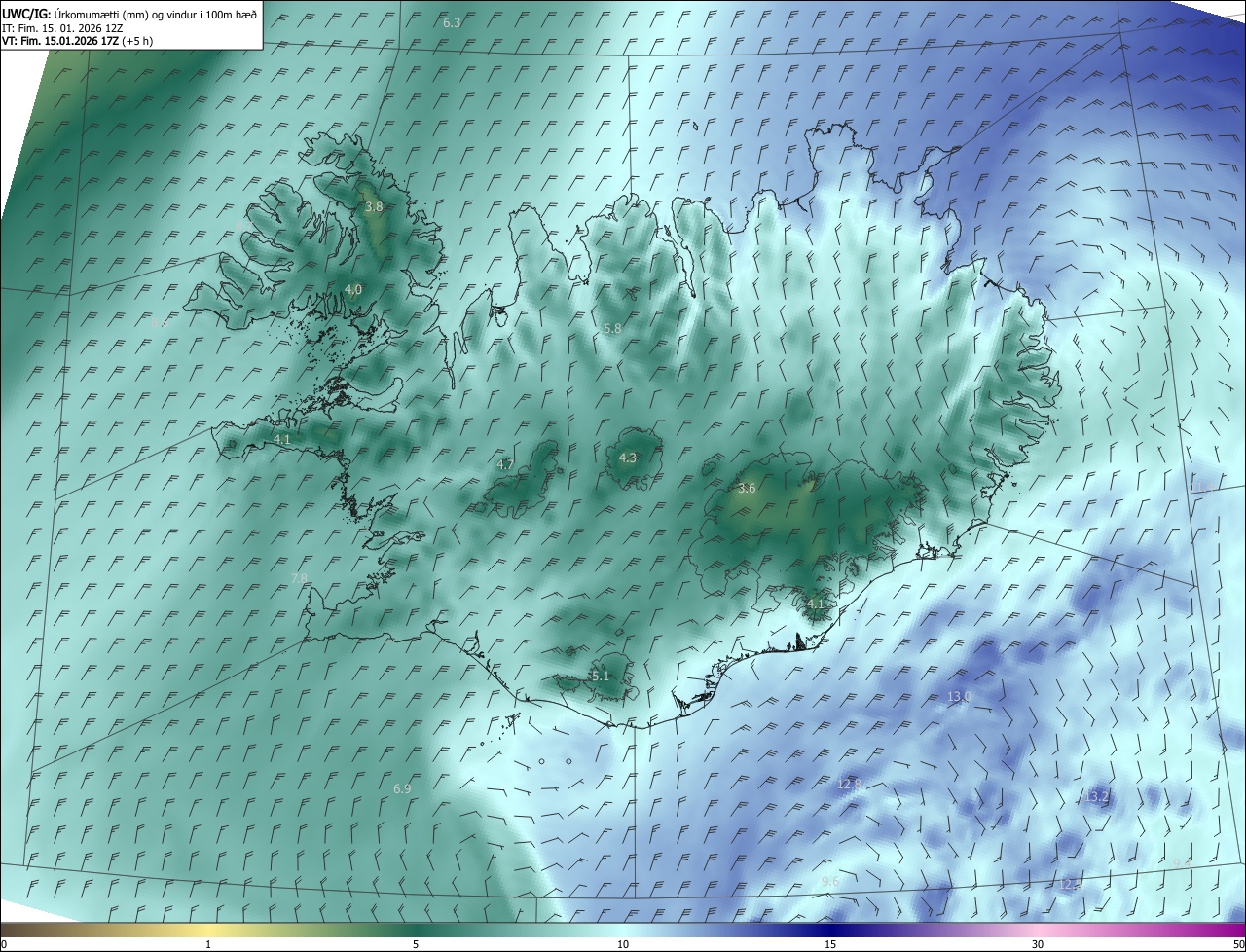Click the 3.6 value on Vatnajökull
This screenshot has width=1246, height=952.
tap(747, 488)
